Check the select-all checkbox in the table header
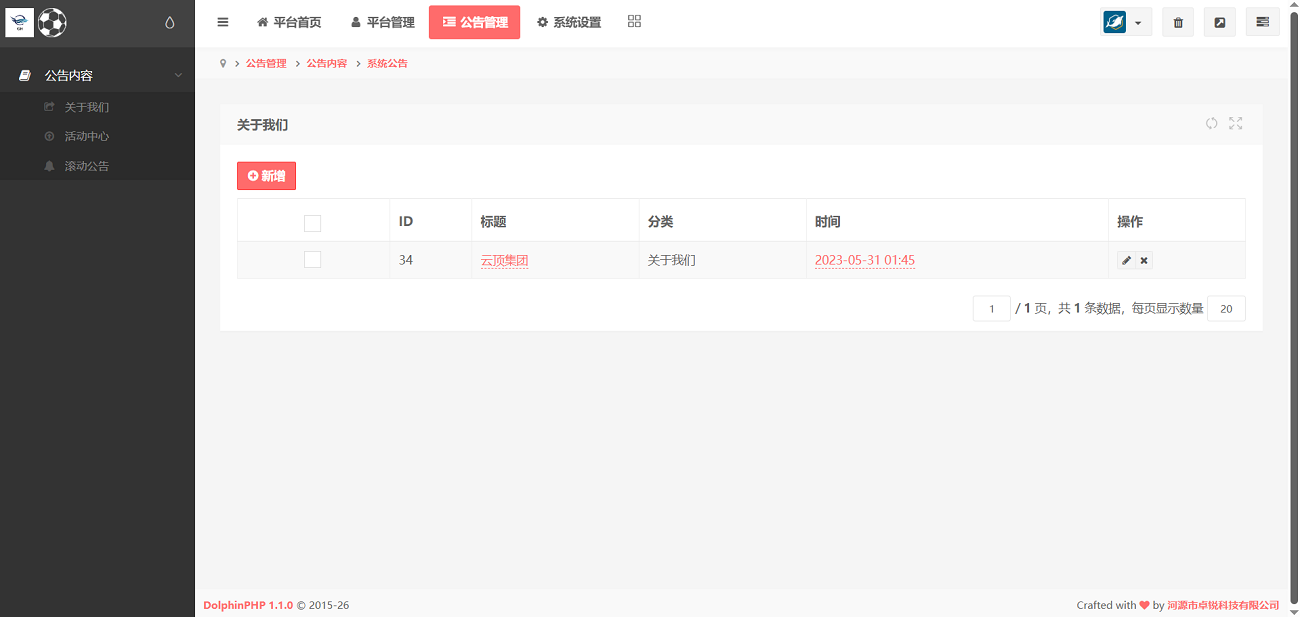Screen dimensions: 1300x617 click(x=312, y=223)
